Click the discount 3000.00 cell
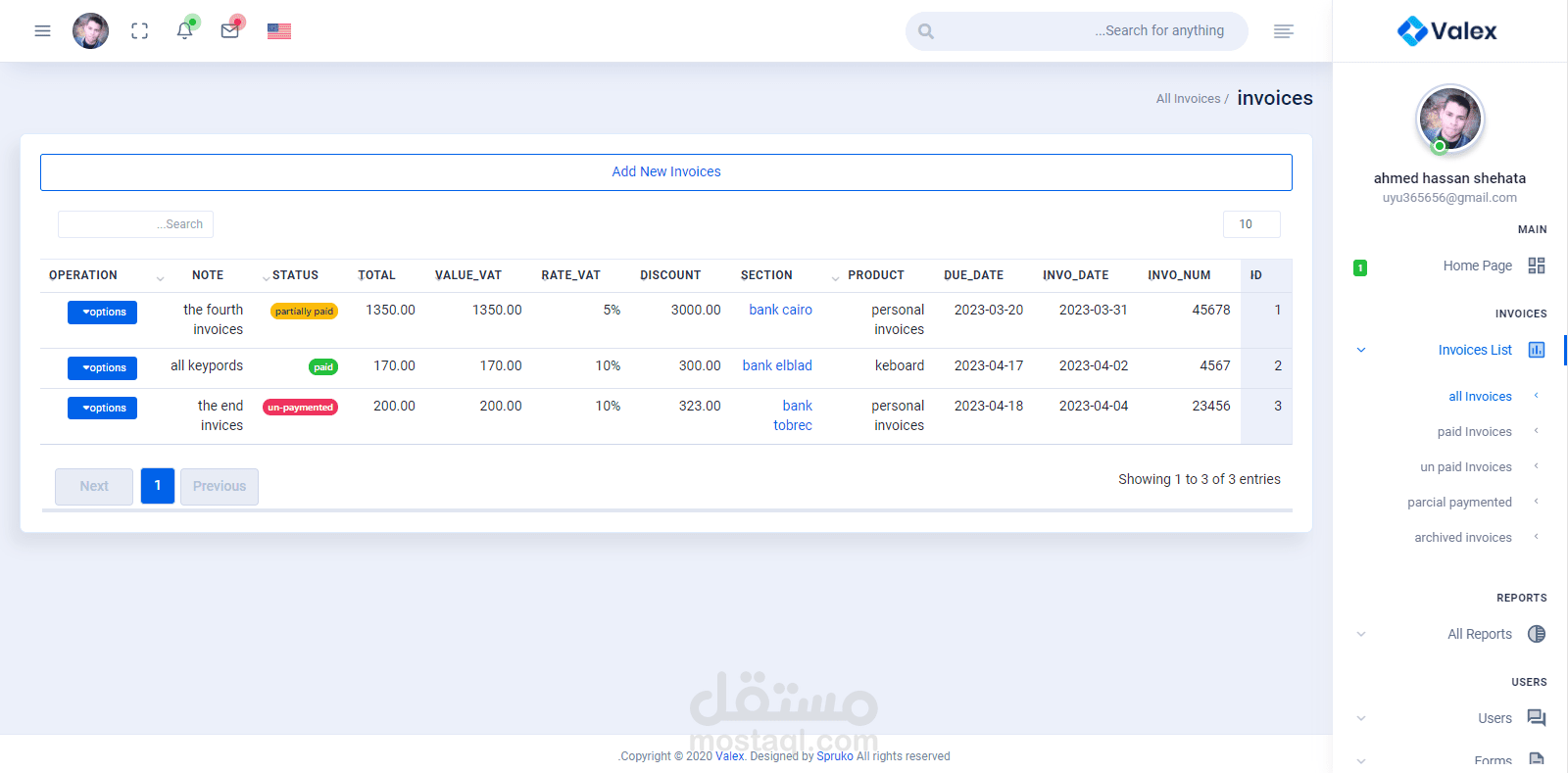 [696, 310]
